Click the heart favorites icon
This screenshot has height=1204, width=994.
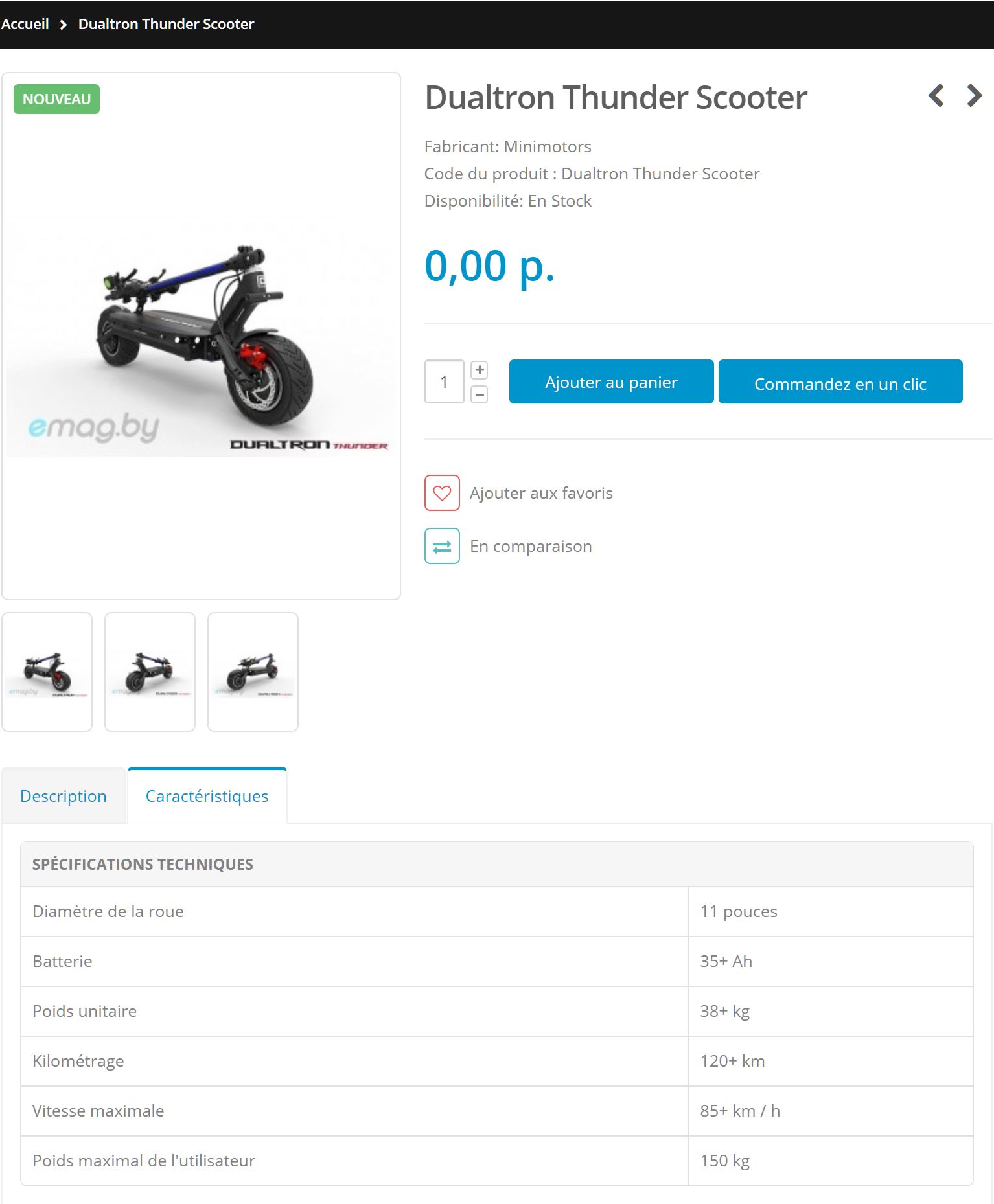pyautogui.click(x=442, y=493)
